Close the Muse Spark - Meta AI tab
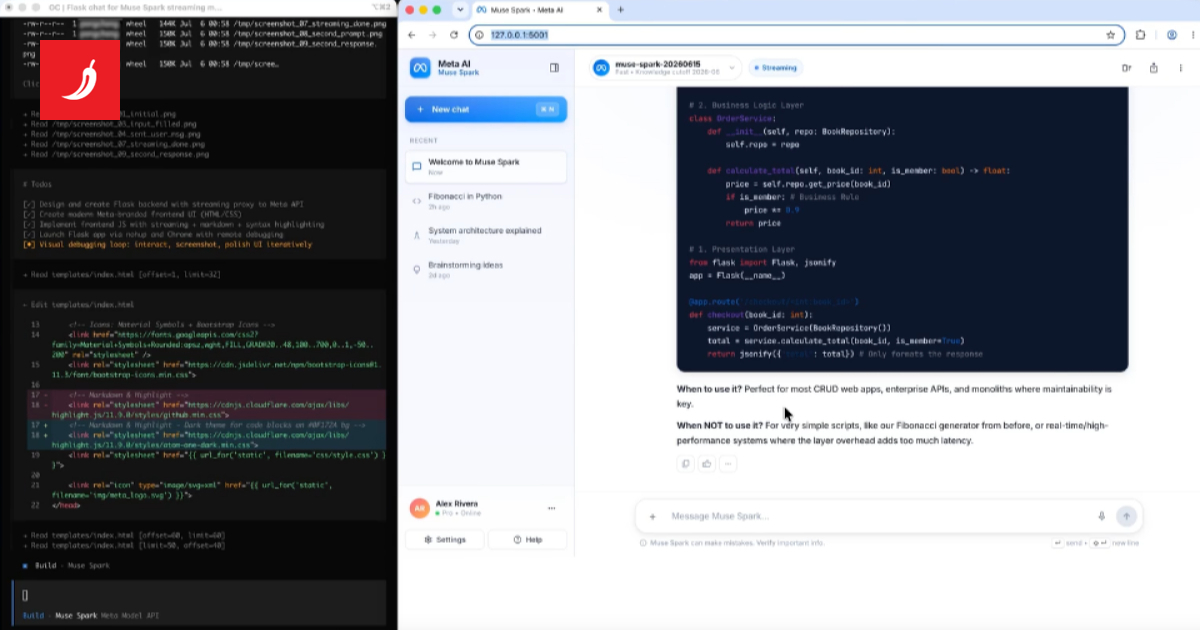This screenshot has width=1200, height=630. (600, 9)
